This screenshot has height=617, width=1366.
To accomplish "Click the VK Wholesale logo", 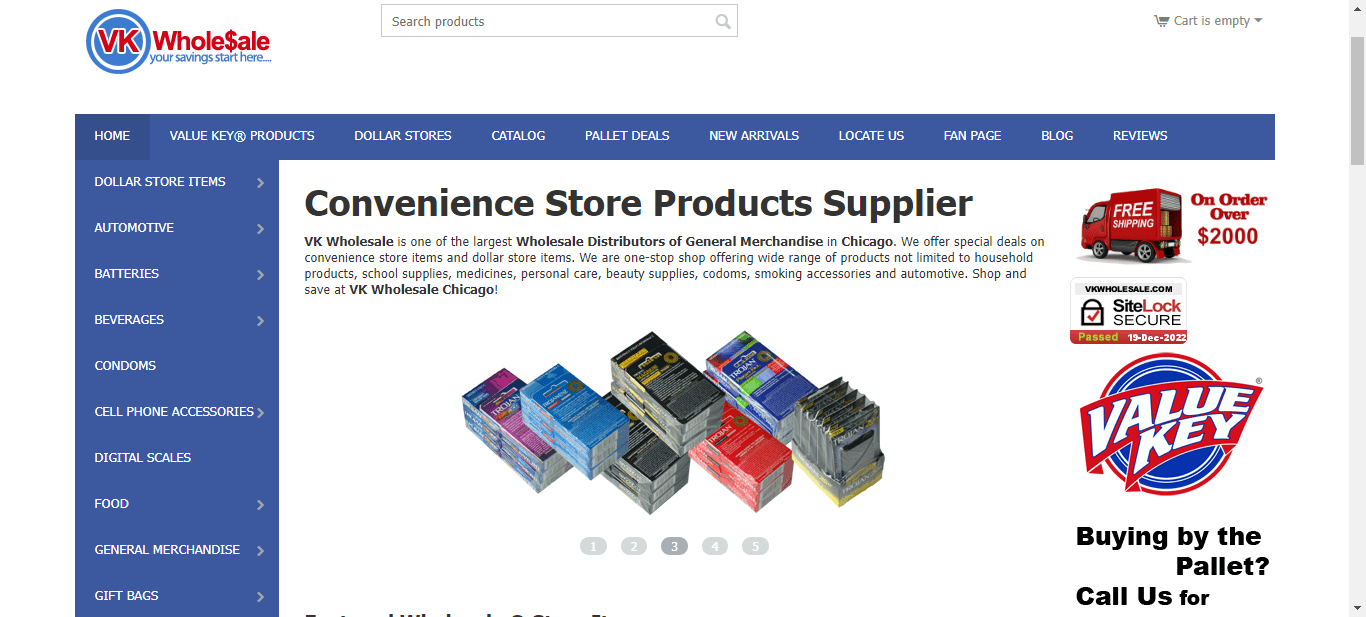I will click(x=178, y=41).
